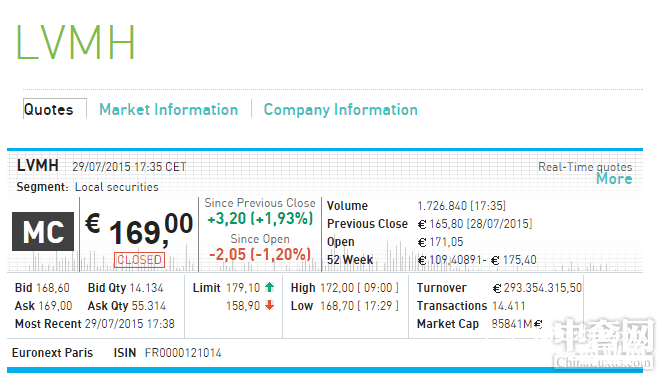Click the ISIN code FR0000121014
Screen dimensions: 658x373
[183, 353]
